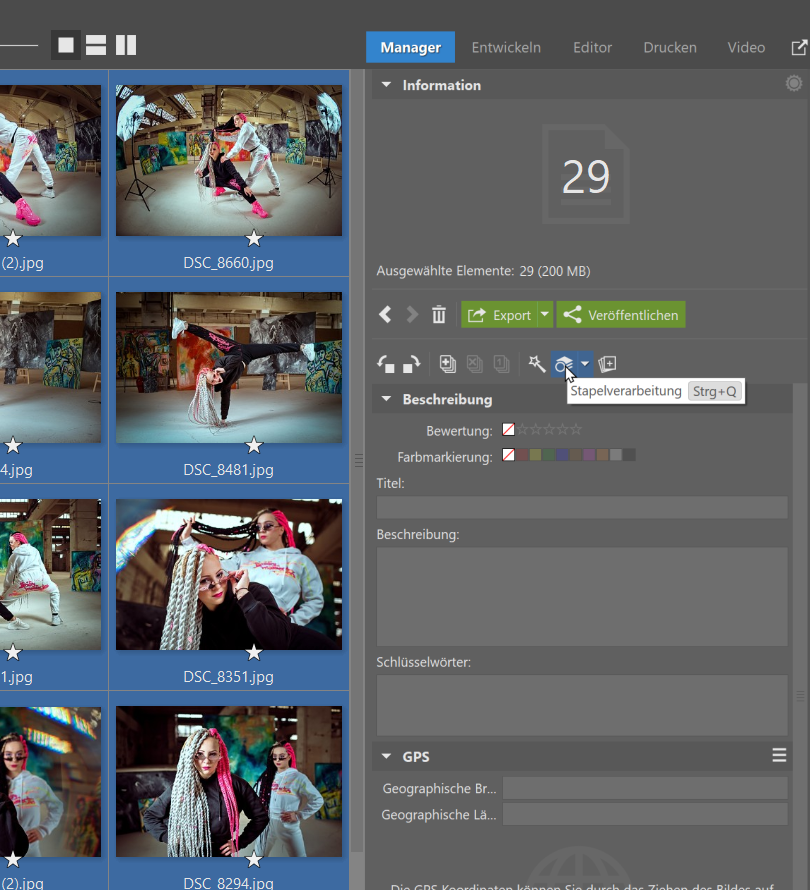Open the Editor tab
This screenshot has width=810, height=890.
click(592, 47)
